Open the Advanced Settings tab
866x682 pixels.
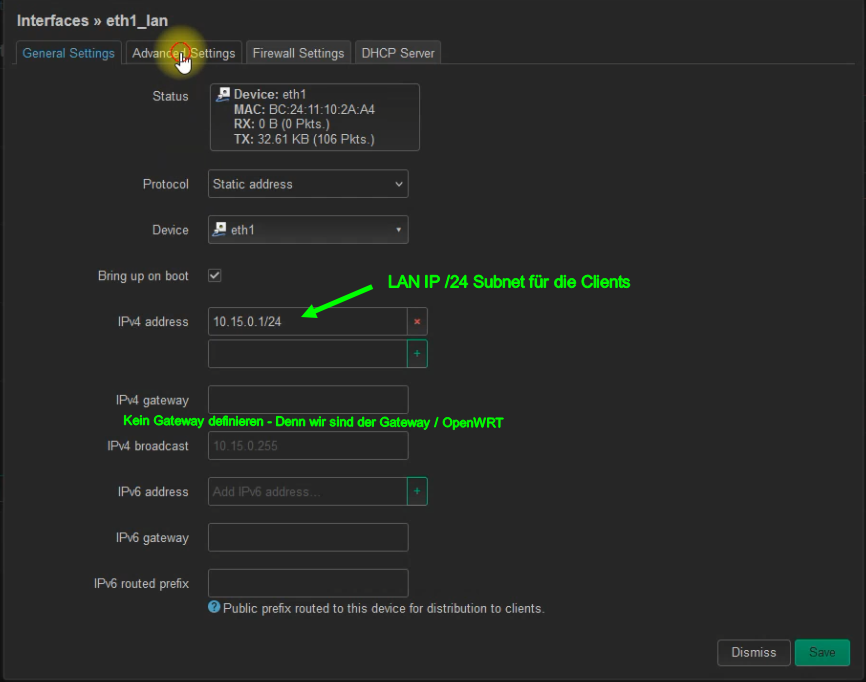point(184,53)
